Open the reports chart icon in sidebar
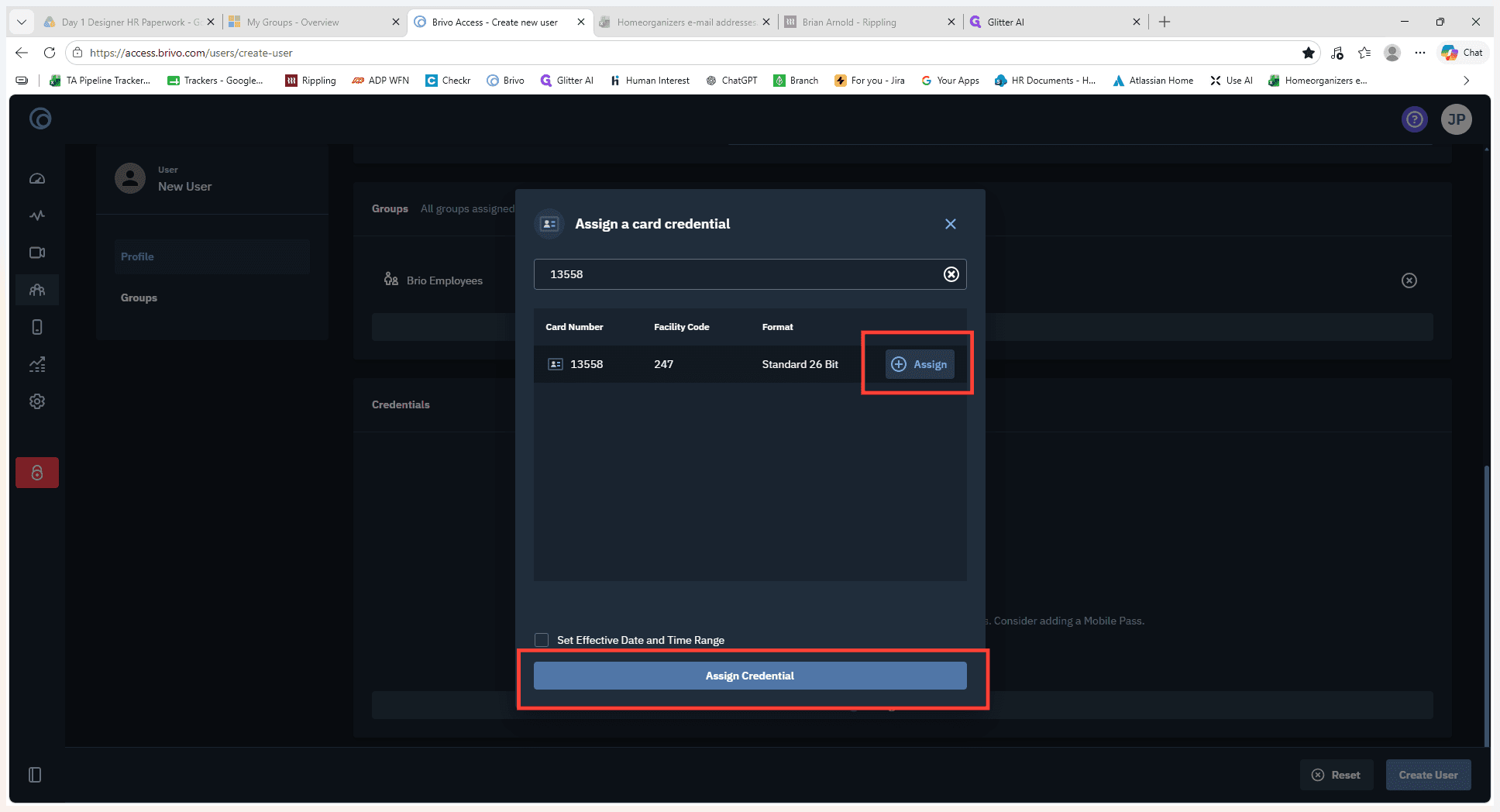1500x812 pixels. [37, 364]
